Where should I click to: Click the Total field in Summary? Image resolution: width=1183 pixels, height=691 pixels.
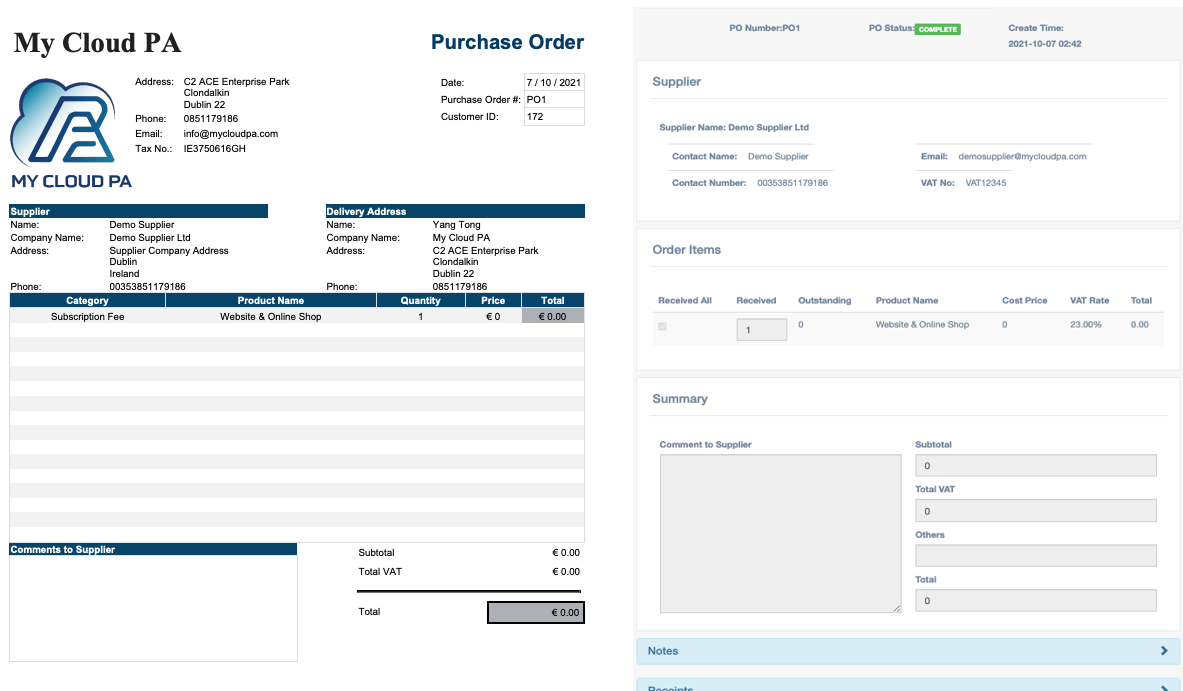point(1035,600)
